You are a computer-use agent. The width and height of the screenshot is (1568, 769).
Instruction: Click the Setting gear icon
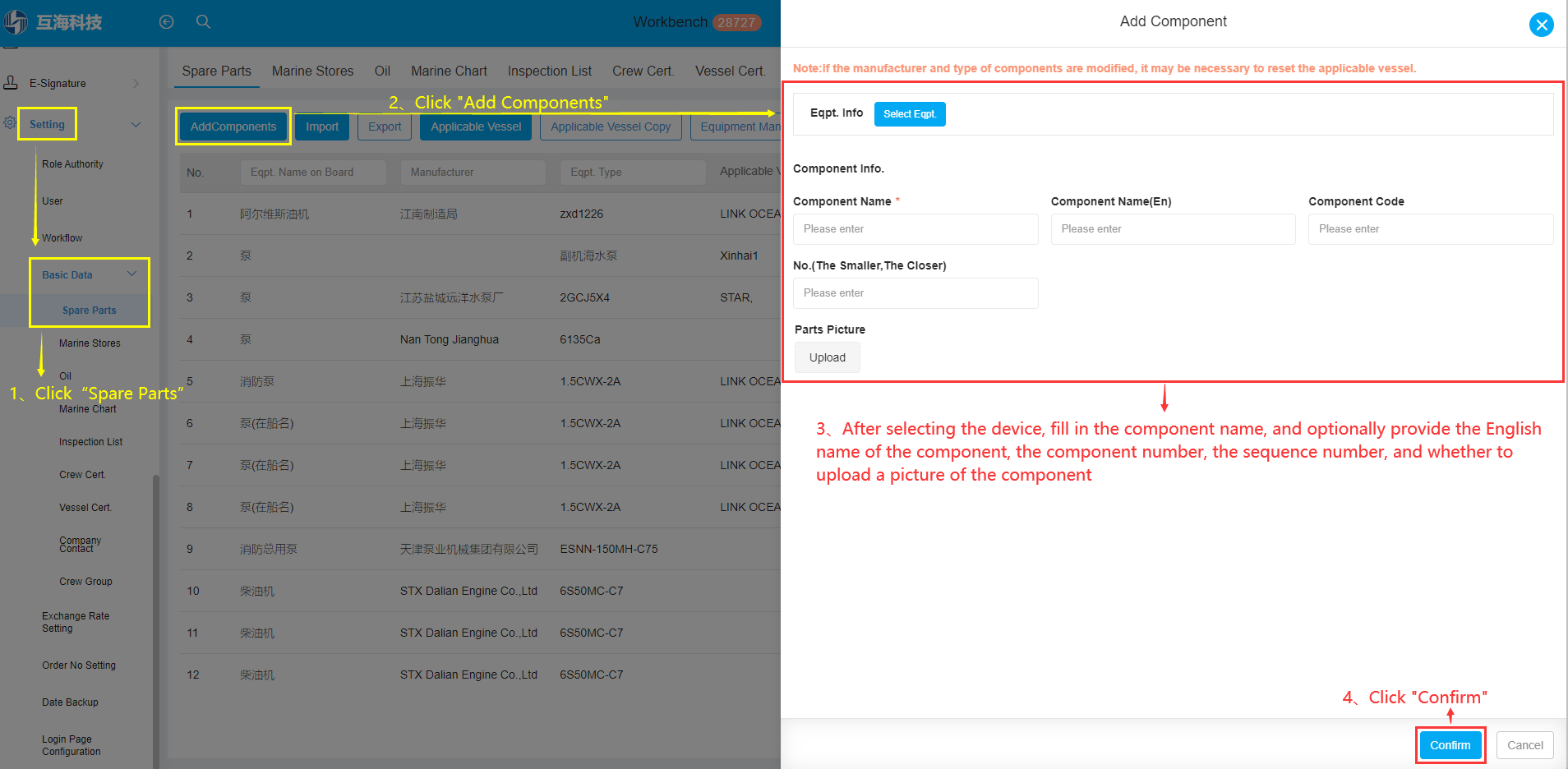tap(10, 123)
